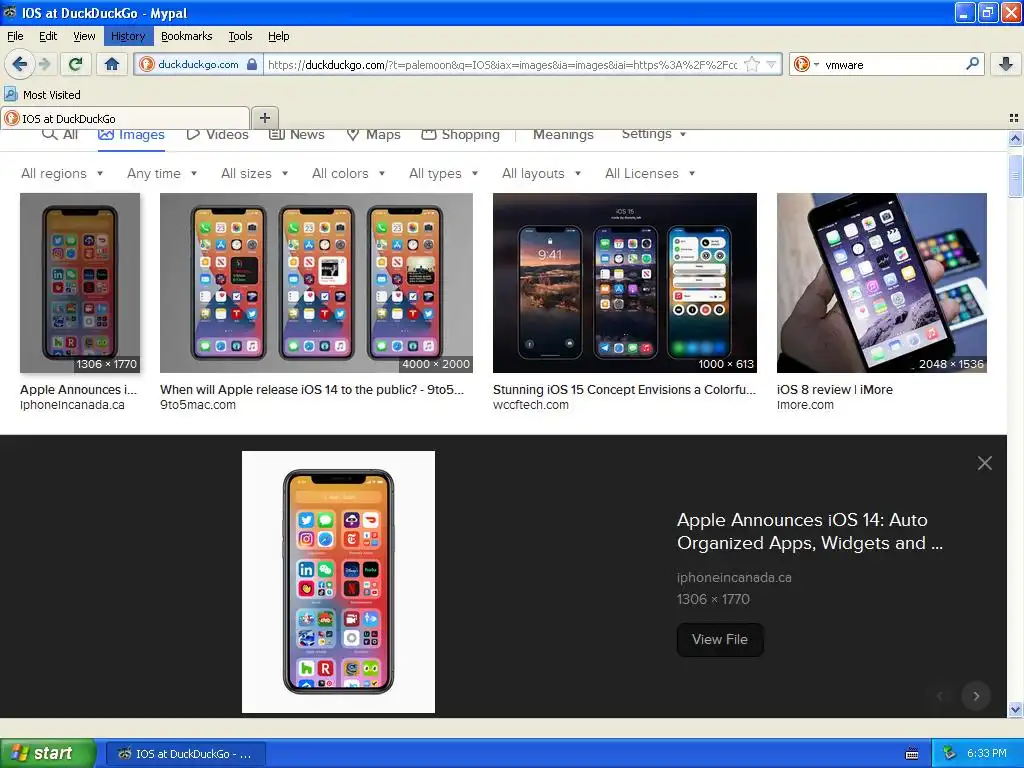The image size is (1024, 768).
Task: Expand the All types filter
Action: coord(444,174)
